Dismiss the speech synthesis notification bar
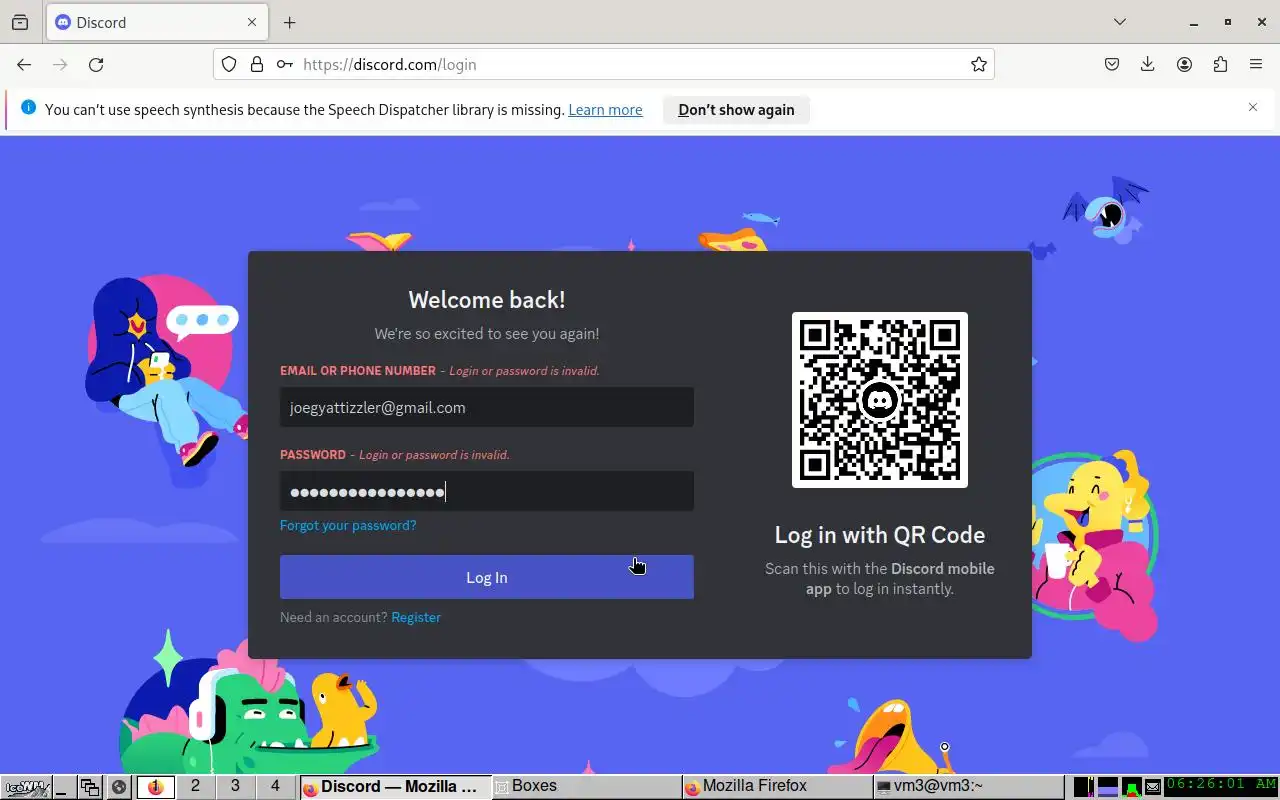The height and width of the screenshot is (800, 1280). [x=1253, y=107]
